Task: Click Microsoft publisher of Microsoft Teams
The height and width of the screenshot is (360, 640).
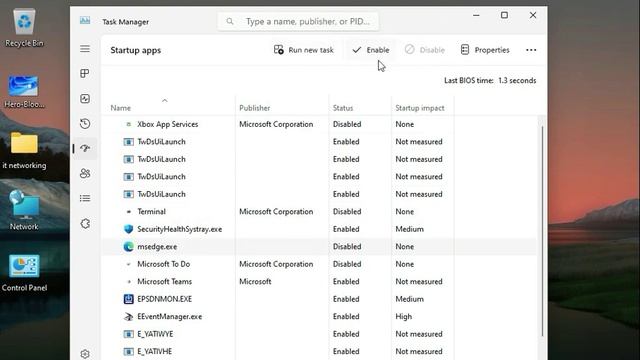Action: tap(255, 282)
